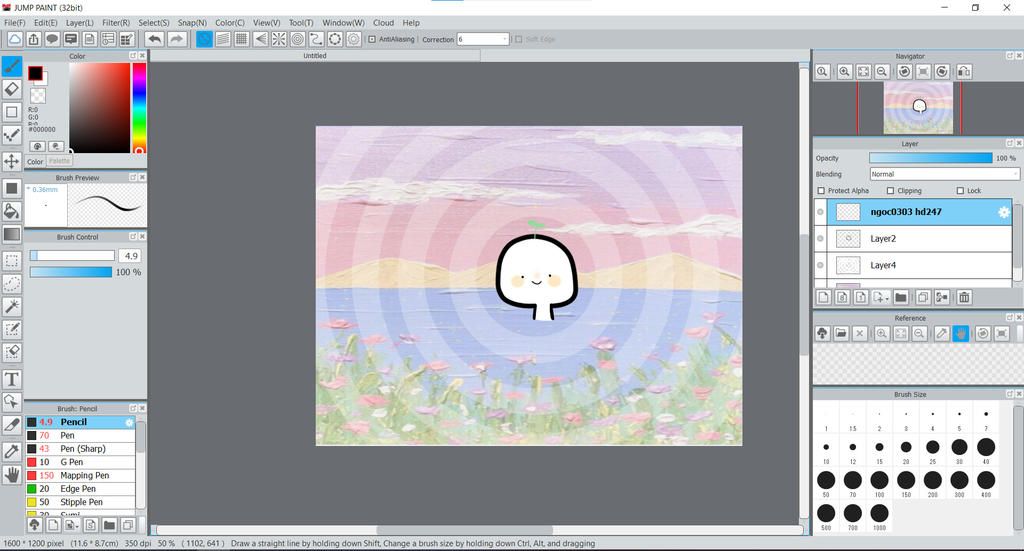Image resolution: width=1024 pixels, height=551 pixels.
Task: Select the Eraser tool
Action: [12, 89]
